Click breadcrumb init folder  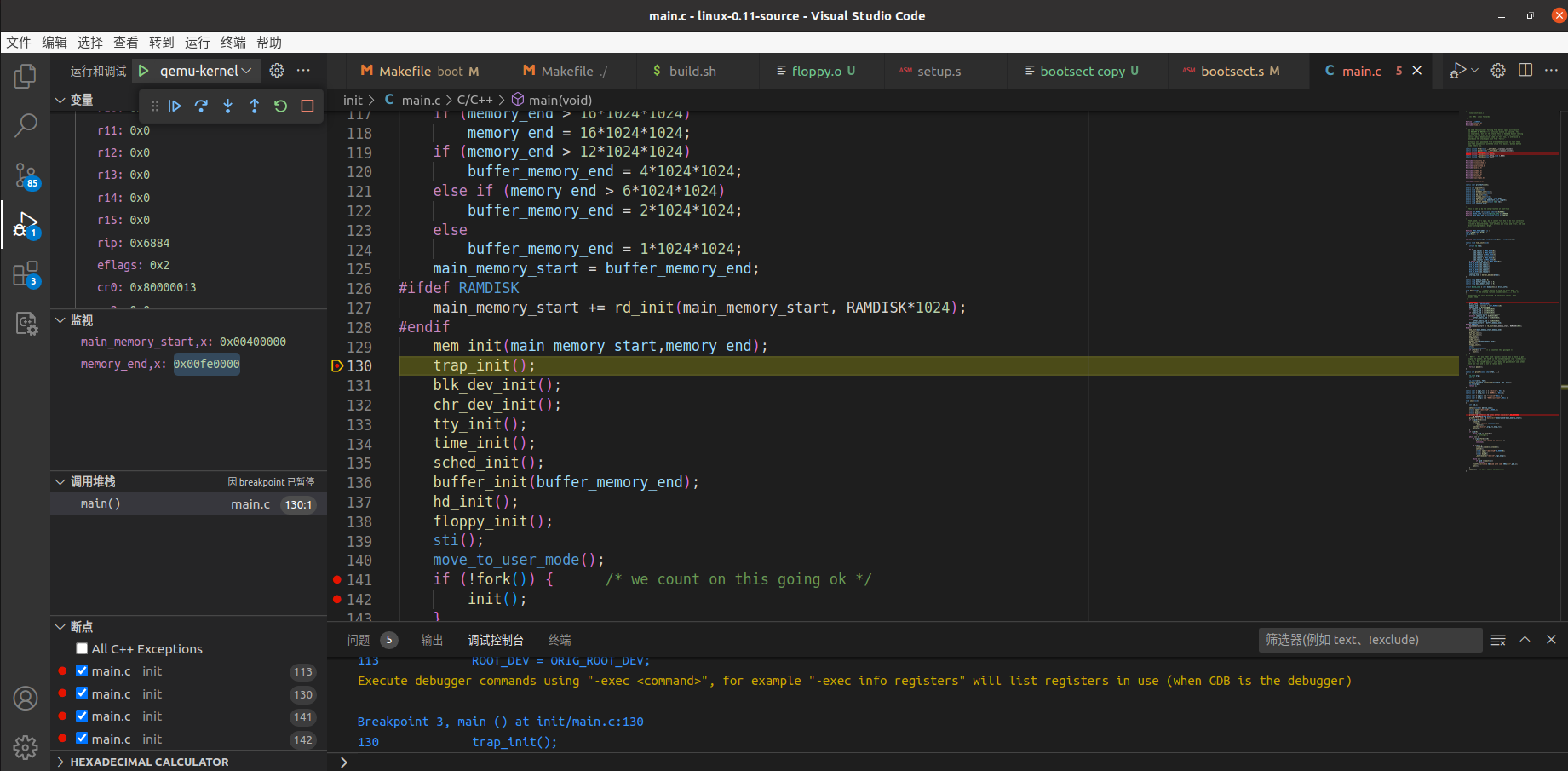click(x=353, y=100)
